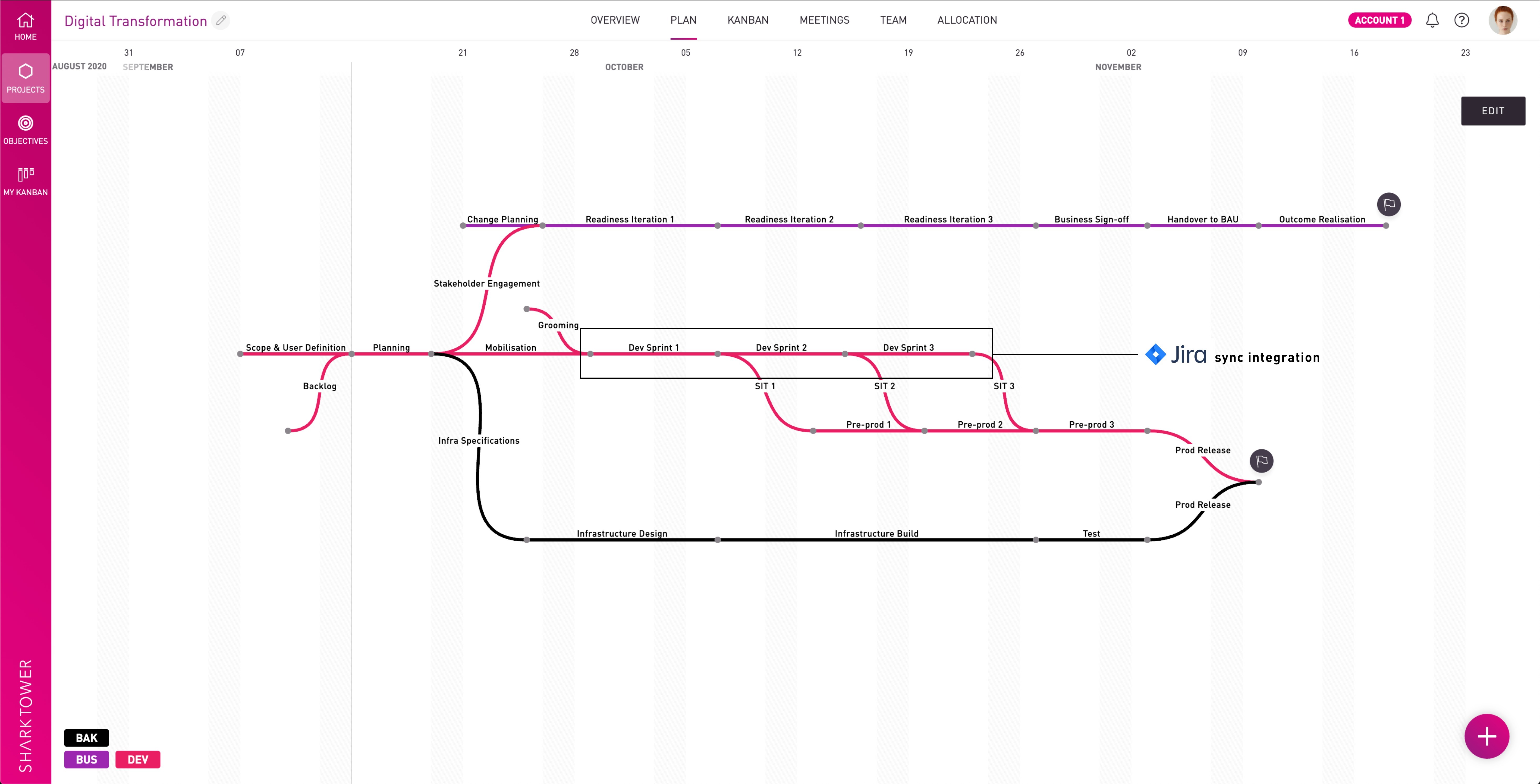Edit project name with pencil icon

221,20
